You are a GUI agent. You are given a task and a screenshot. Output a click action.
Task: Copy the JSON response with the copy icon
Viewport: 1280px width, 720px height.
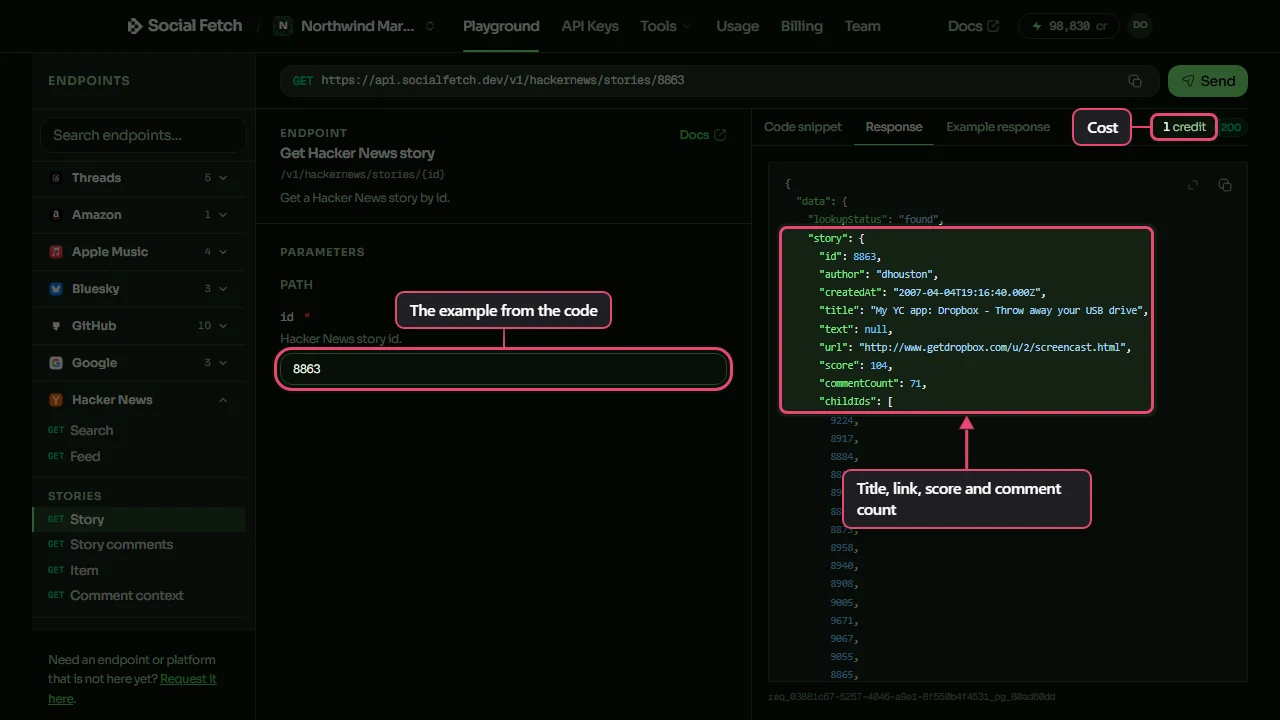coord(1225,185)
